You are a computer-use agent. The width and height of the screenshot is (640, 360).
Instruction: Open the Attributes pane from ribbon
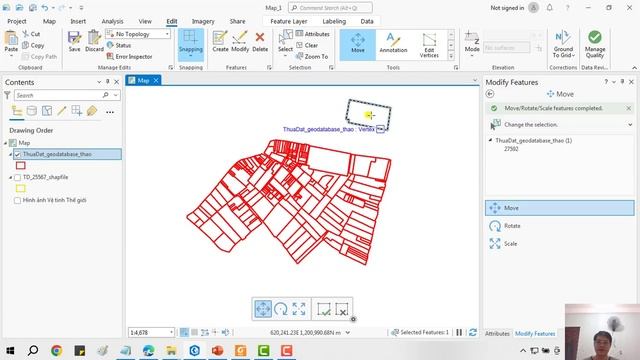pos(313,34)
